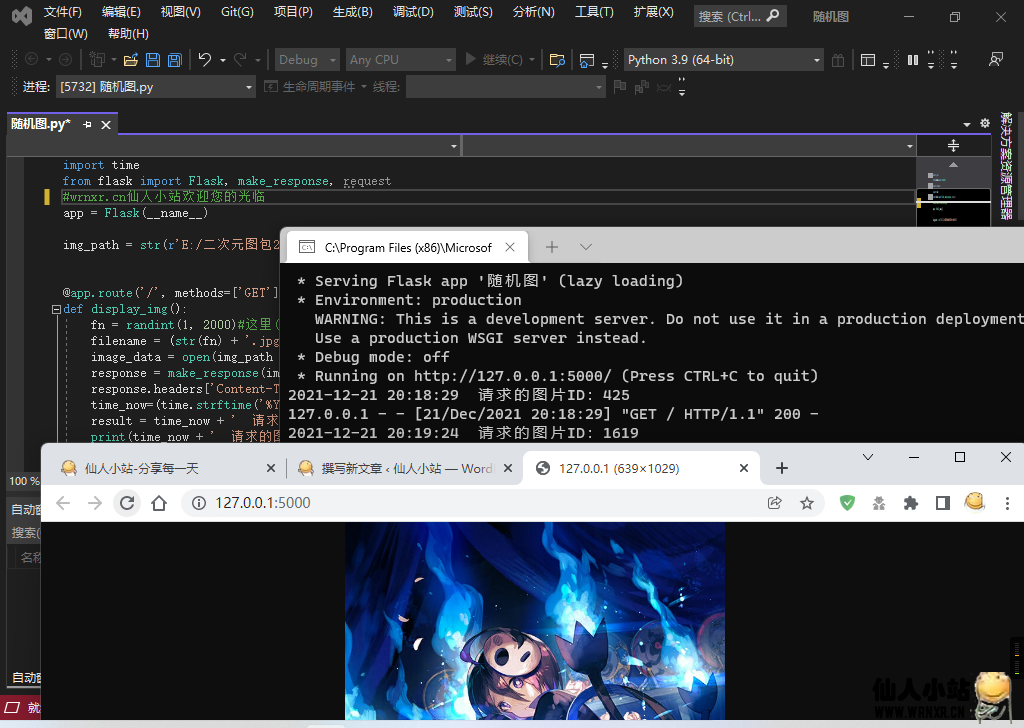The width and height of the screenshot is (1024, 728).
Task: Select the 随机图.py* editor tab
Action: click(63, 124)
